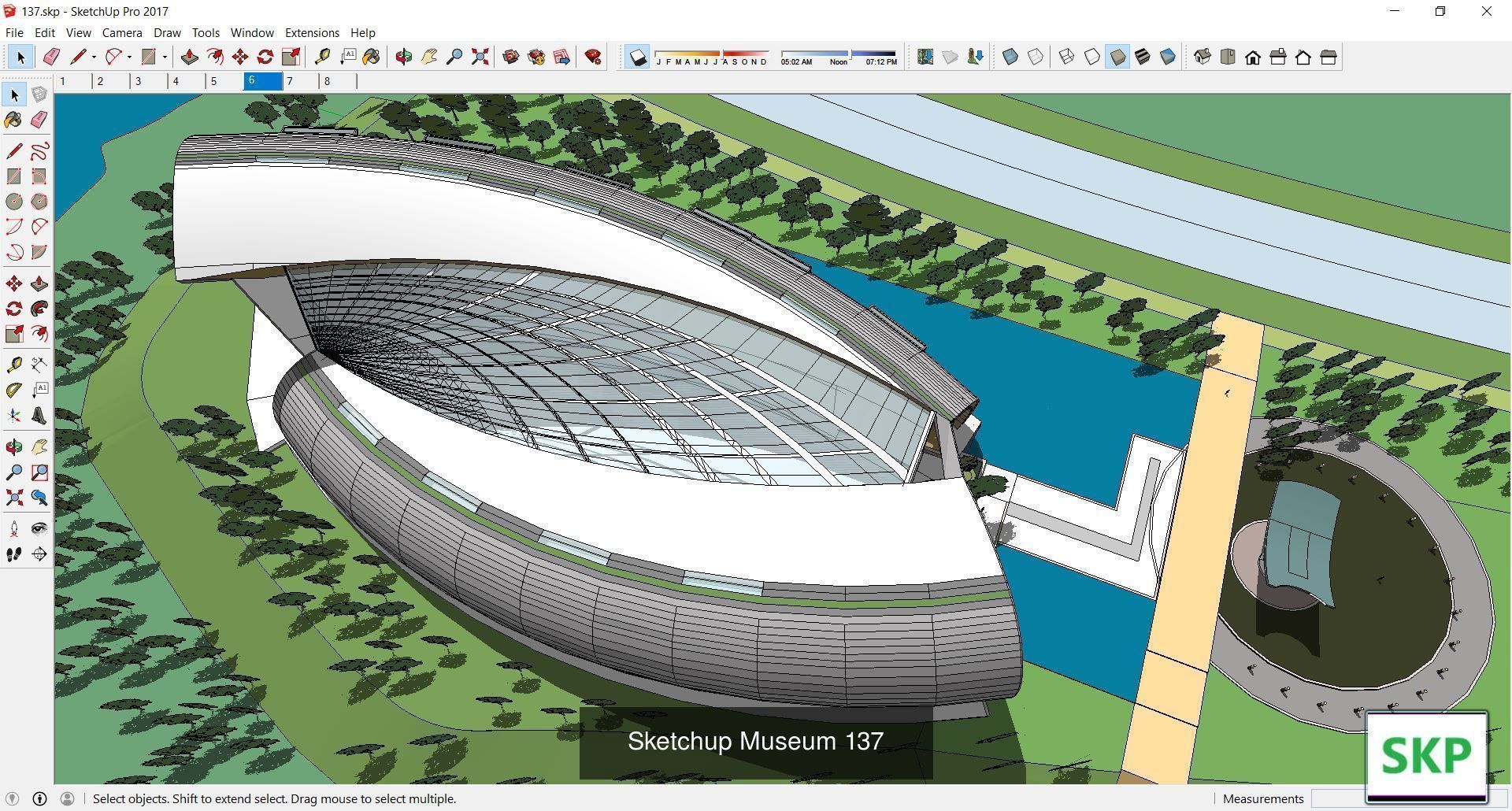The height and width of the screenshot is (811, 1512).
Task: Switch to scene tab 3
Action: pos(149,81)
